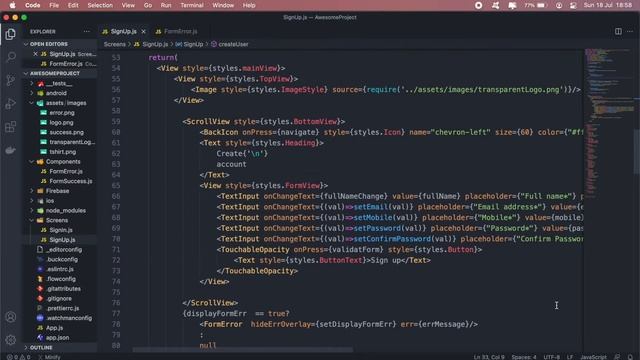Close the SignUp.js tab
640x360 pixels.
point(143,31)
